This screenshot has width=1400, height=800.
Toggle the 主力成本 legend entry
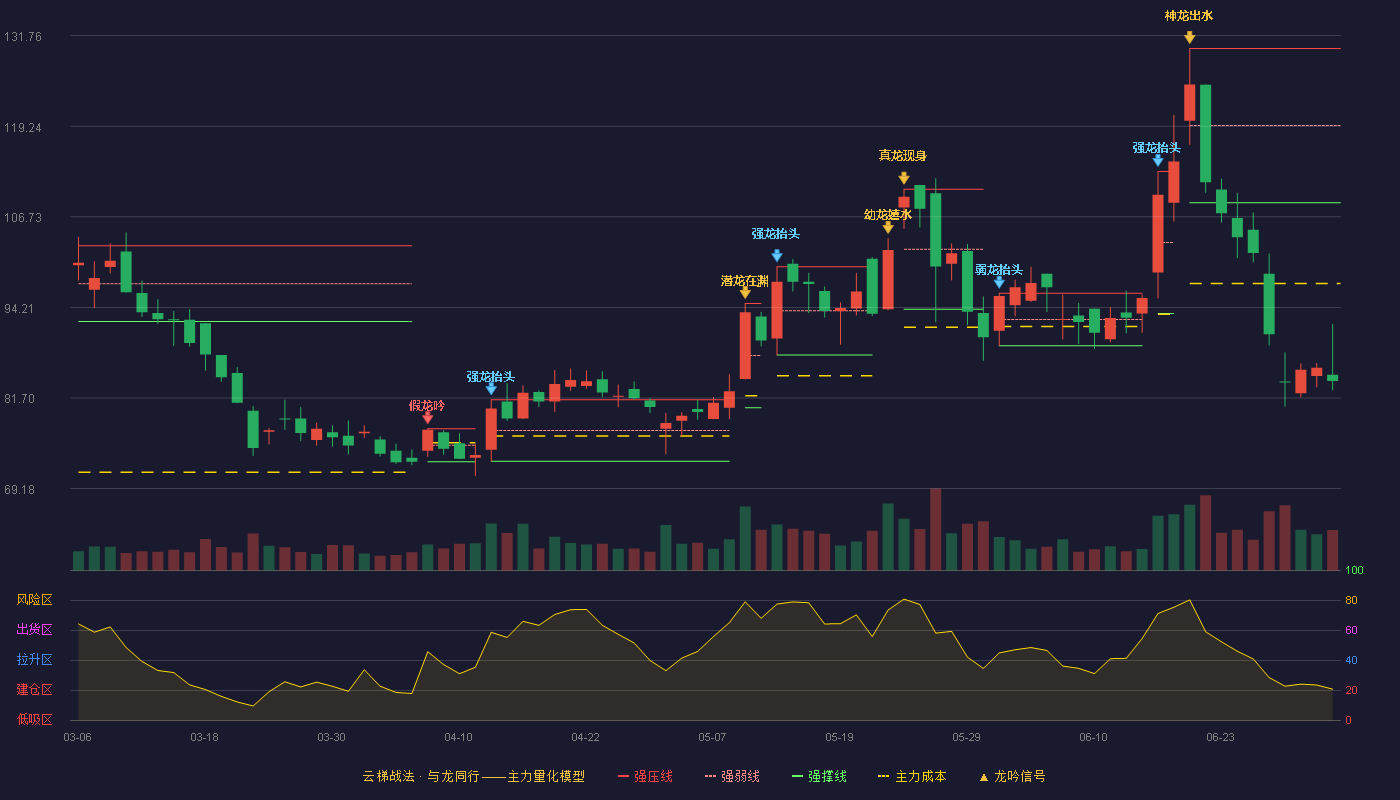(911, 776)
